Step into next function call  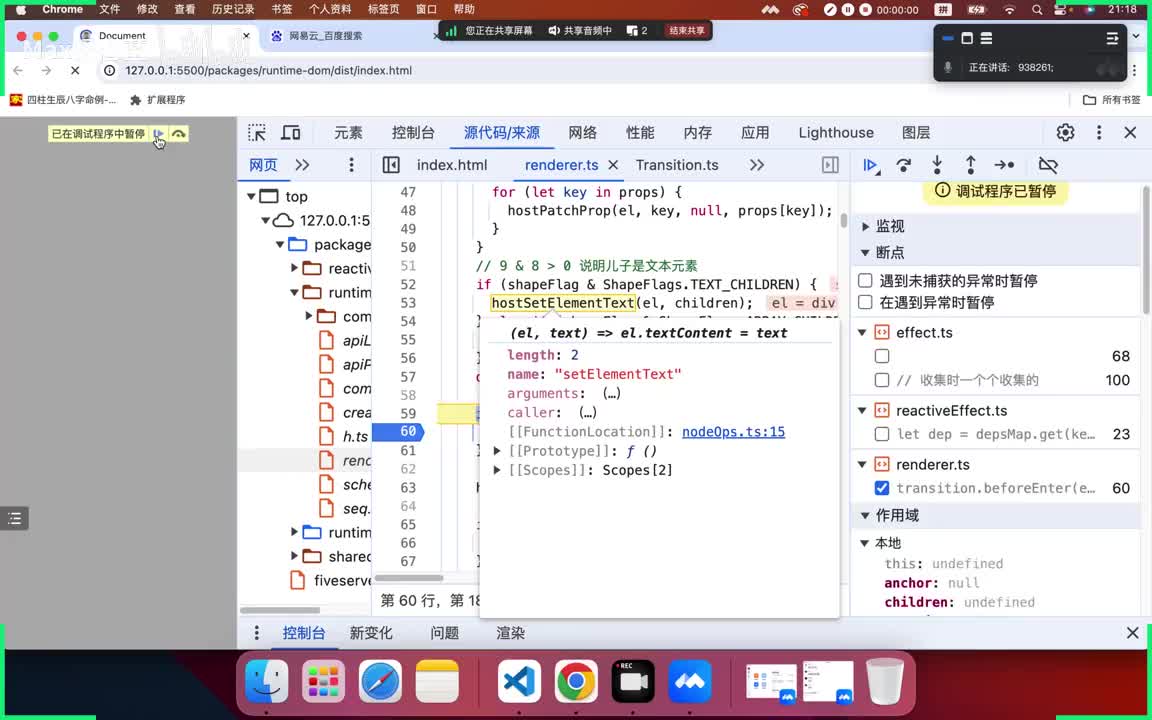pyautogui.click(x=937, y=165)
